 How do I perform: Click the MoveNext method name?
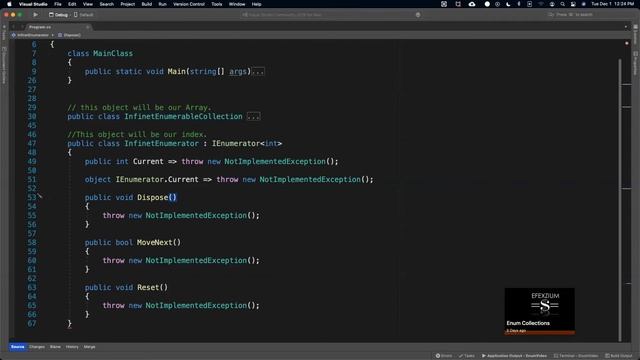point(154,242)
